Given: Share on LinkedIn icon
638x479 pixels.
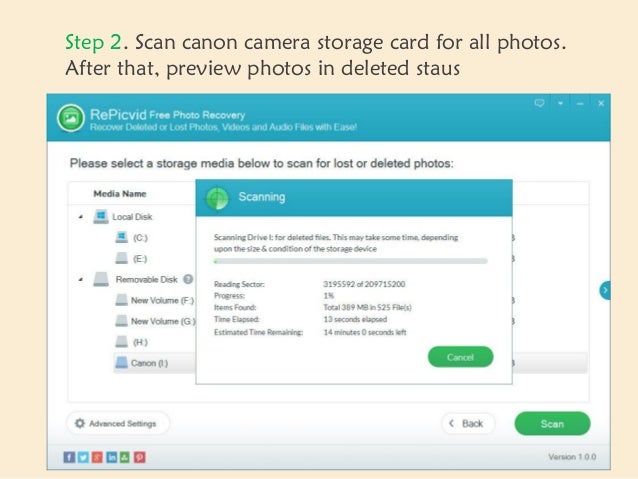Looking at the screenshot, I should 111,457.
